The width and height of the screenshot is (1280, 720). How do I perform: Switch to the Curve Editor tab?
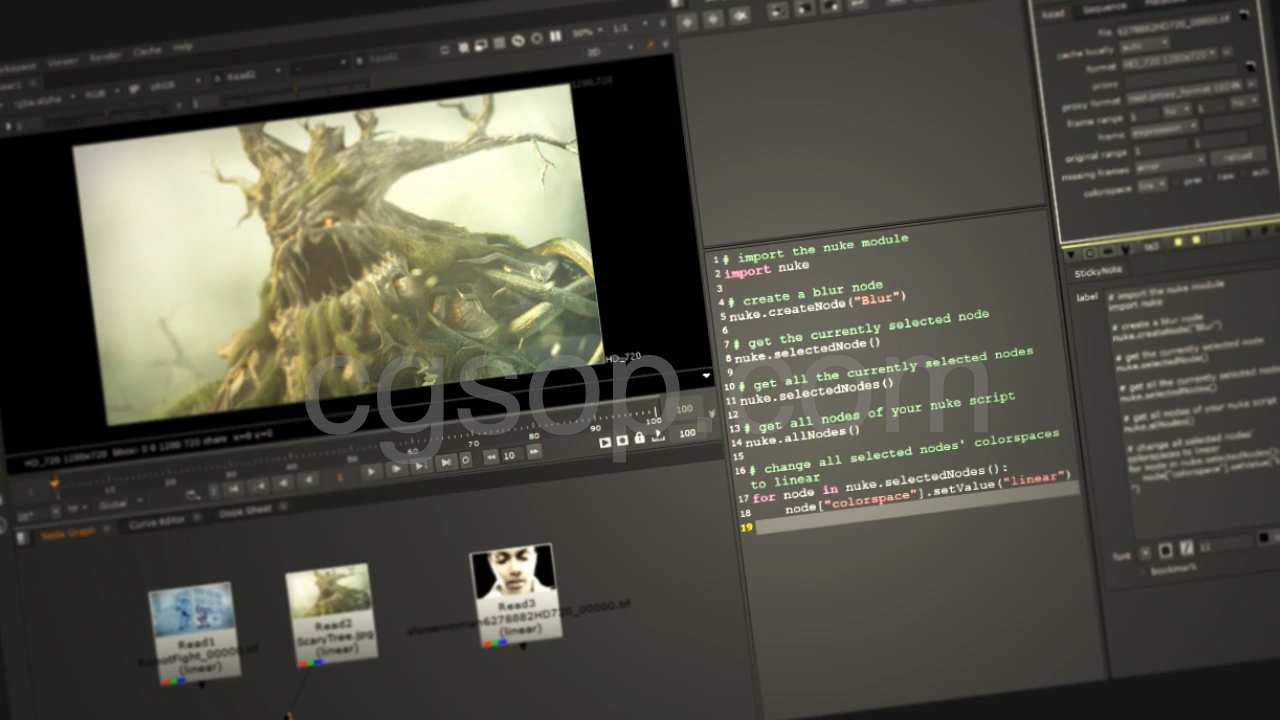click(x=156, y=523)
